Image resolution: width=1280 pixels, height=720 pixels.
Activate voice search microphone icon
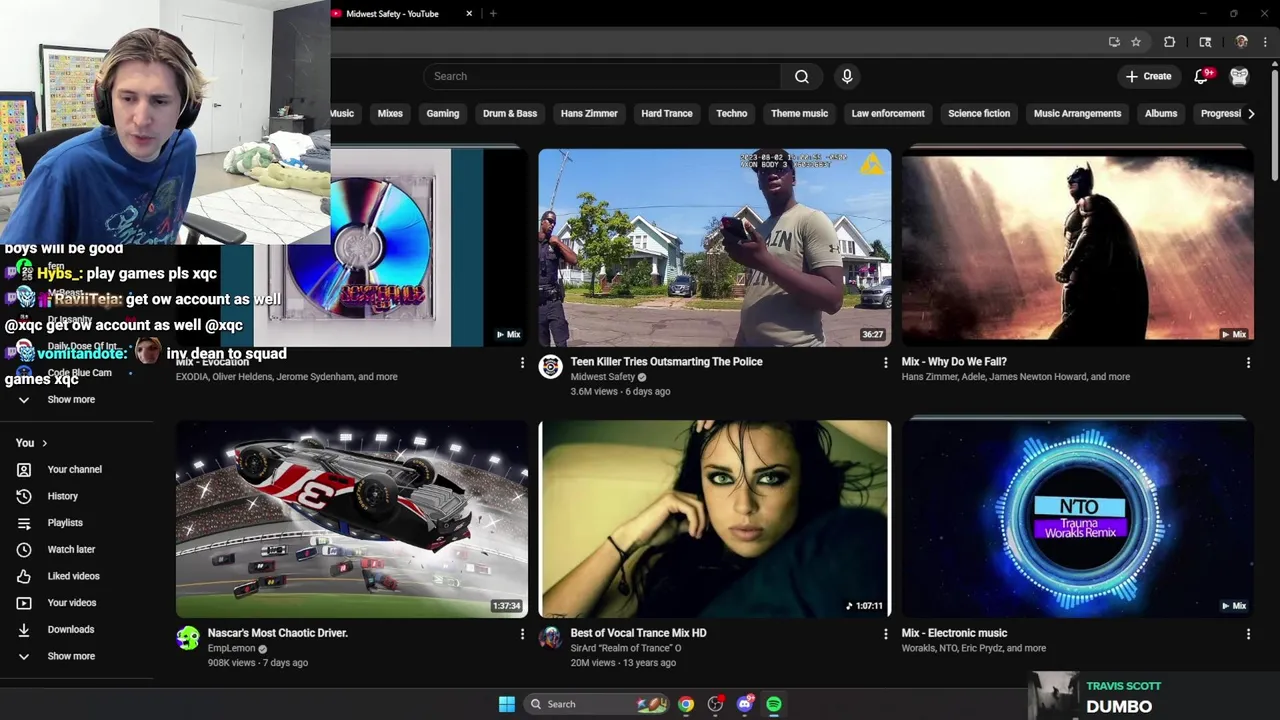pos(847,76)
